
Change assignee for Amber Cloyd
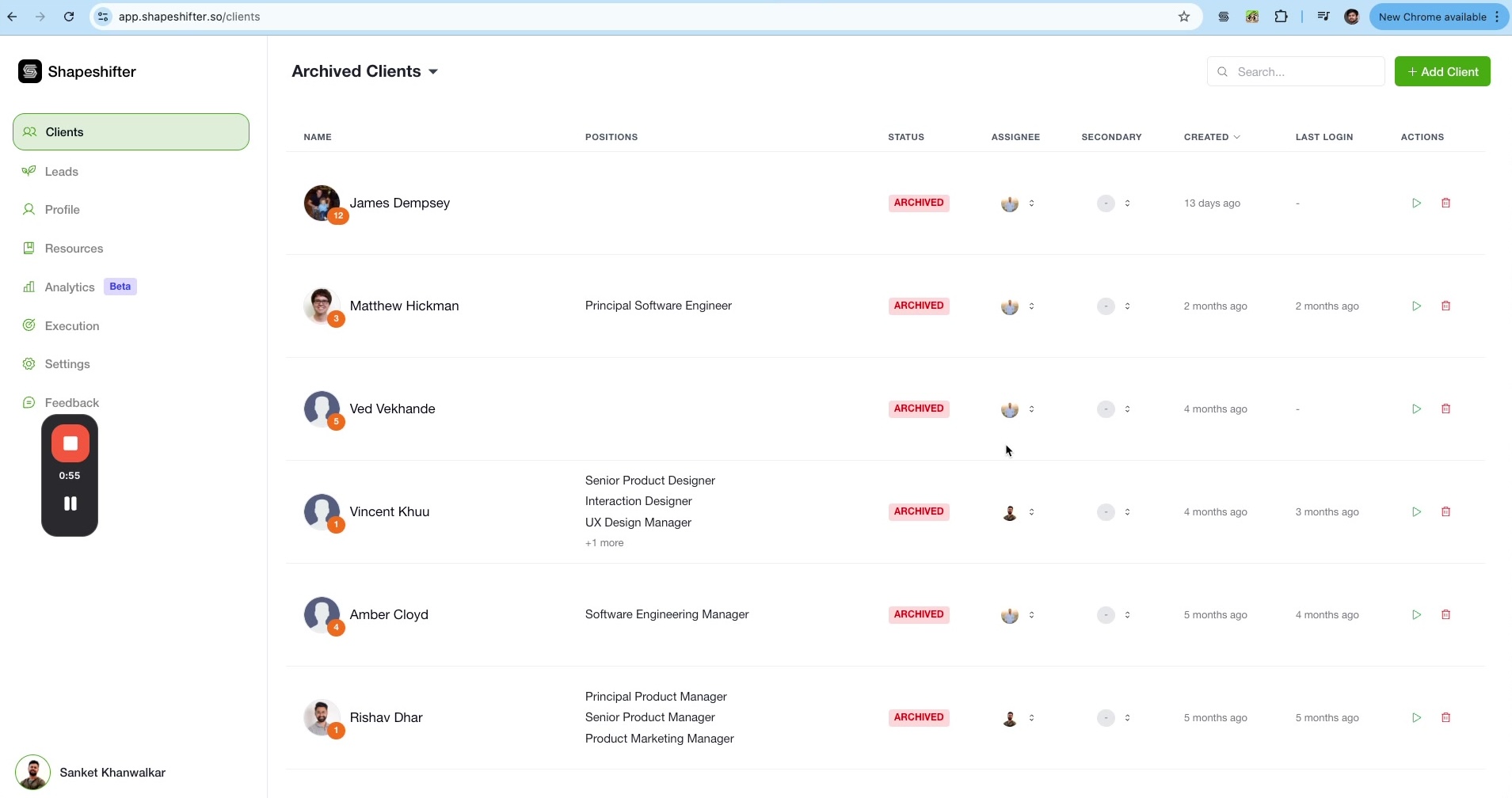click(1019, 615)
